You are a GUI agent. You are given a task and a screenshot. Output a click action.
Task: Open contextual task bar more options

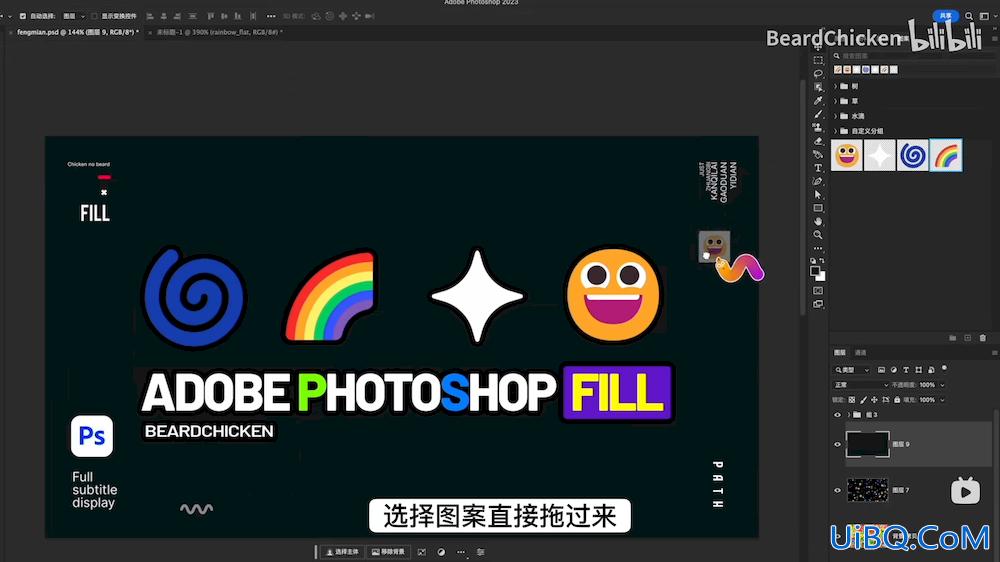[461, 552]
